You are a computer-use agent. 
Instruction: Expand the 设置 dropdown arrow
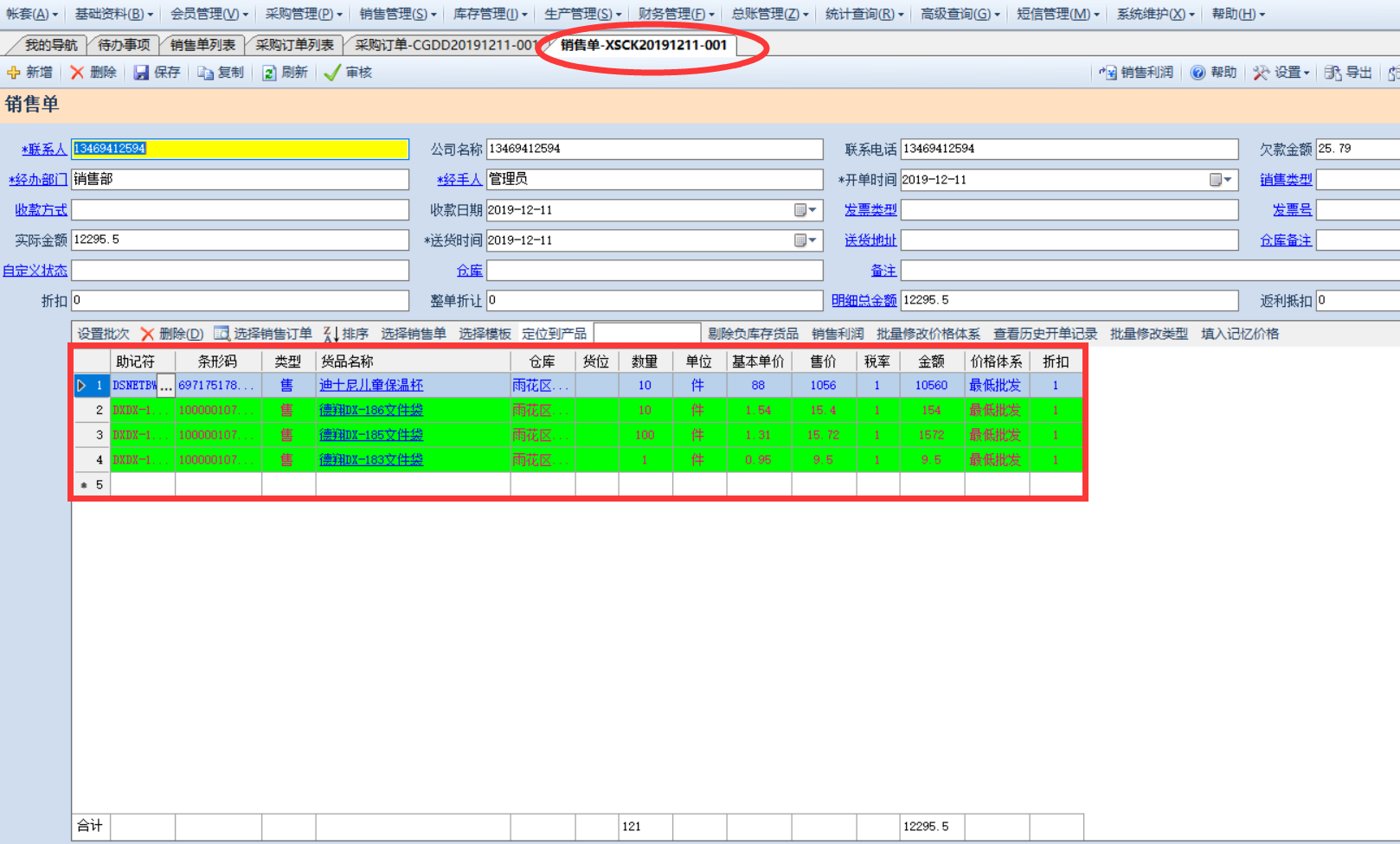1307,73
